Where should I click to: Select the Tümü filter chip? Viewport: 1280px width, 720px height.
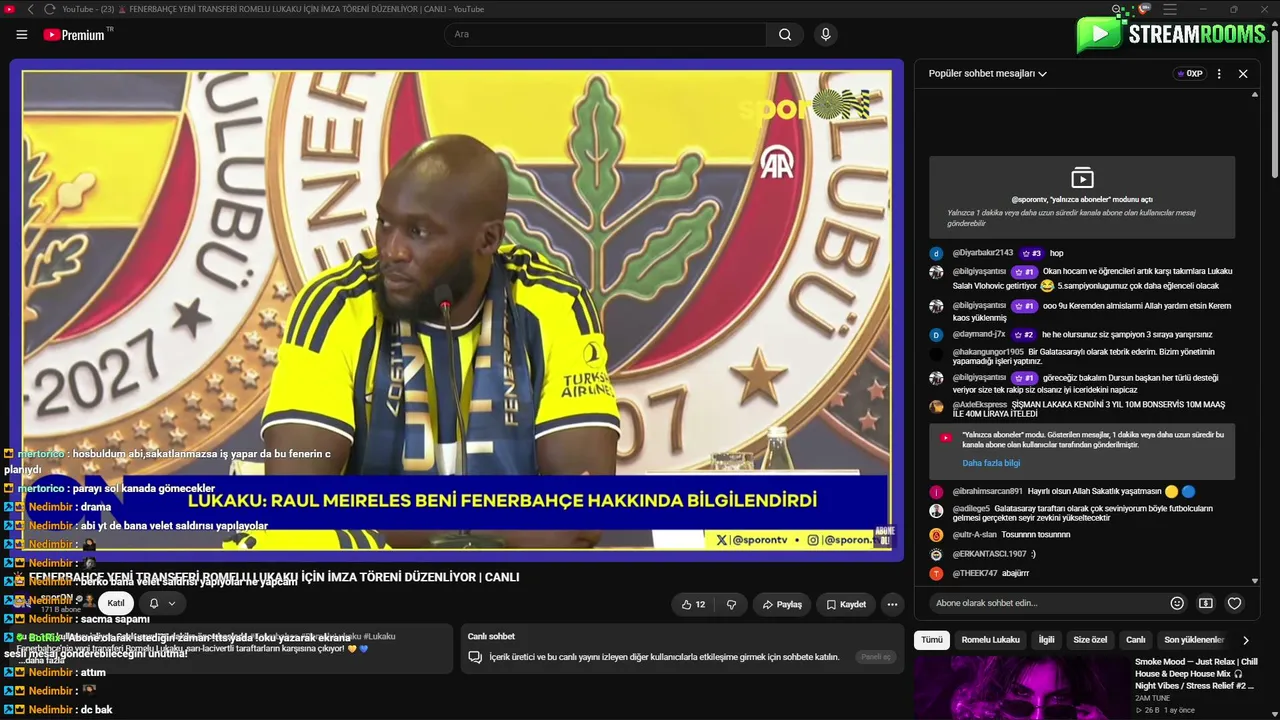[932, 640]
